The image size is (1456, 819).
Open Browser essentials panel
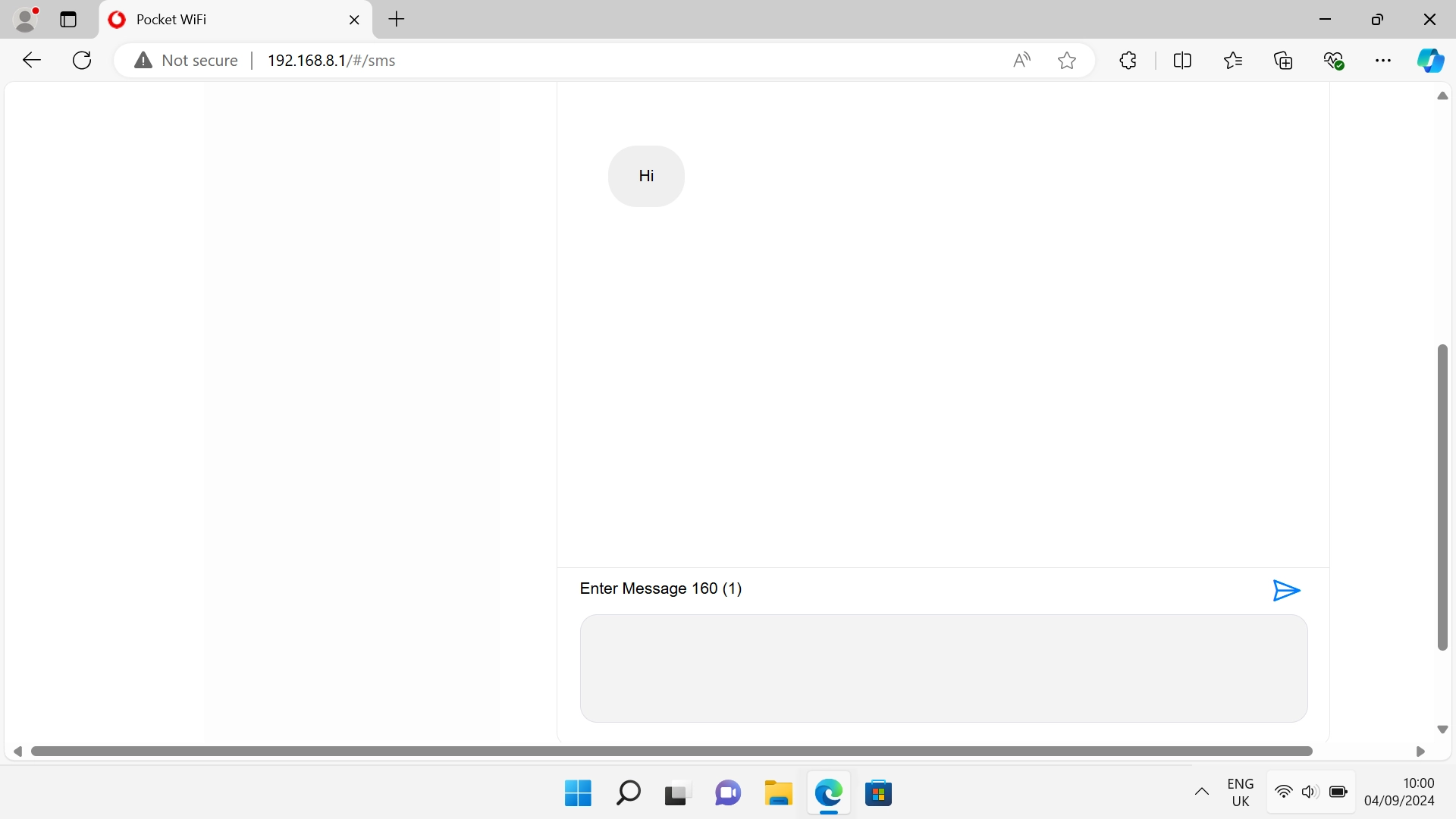1335,60
